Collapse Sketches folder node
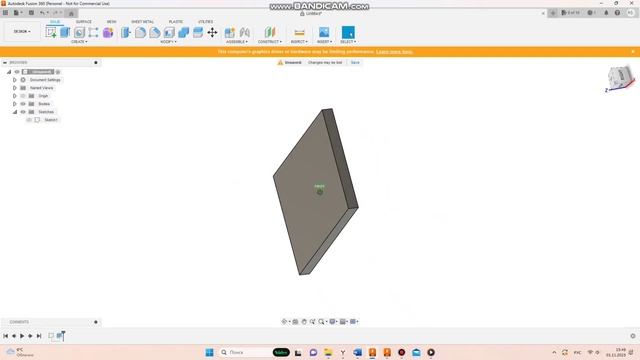This screenshot has height=360, width=640. pos(15,112)
